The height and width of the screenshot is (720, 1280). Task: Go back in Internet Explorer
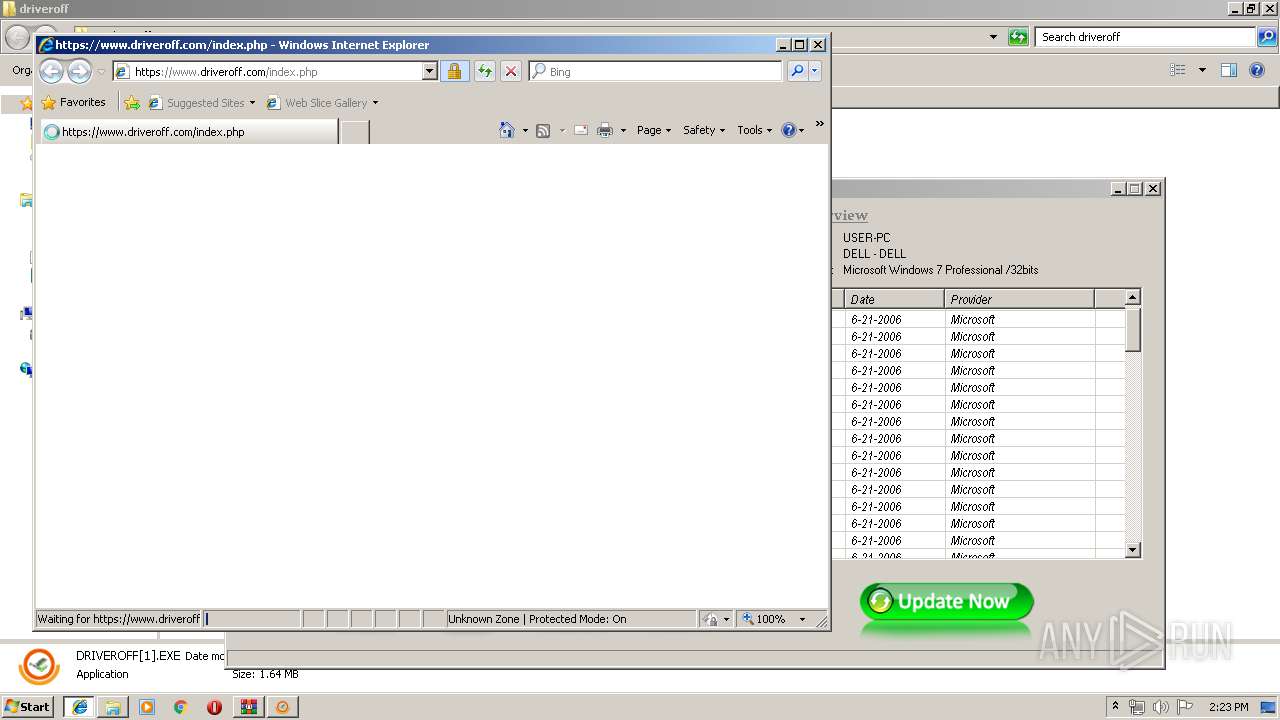click(51, 71)
